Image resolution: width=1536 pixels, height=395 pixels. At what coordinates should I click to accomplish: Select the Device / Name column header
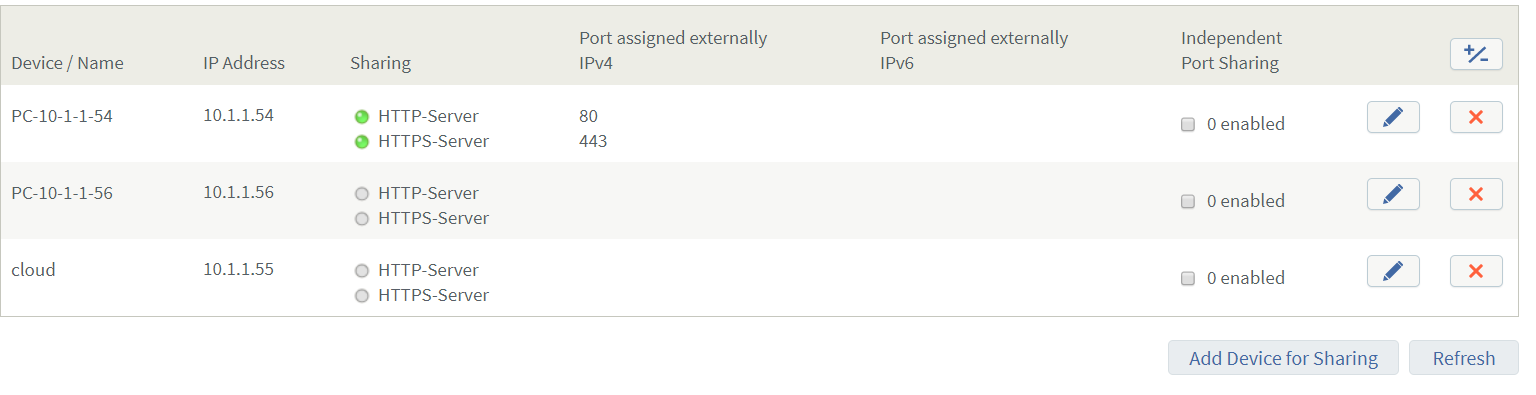[x=68, y=63]
